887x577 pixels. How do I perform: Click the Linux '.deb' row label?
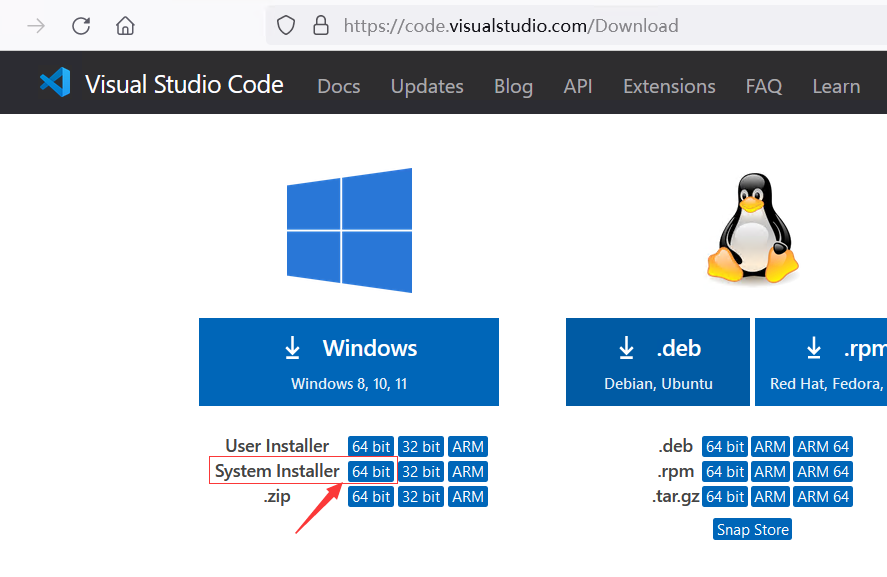676,446
